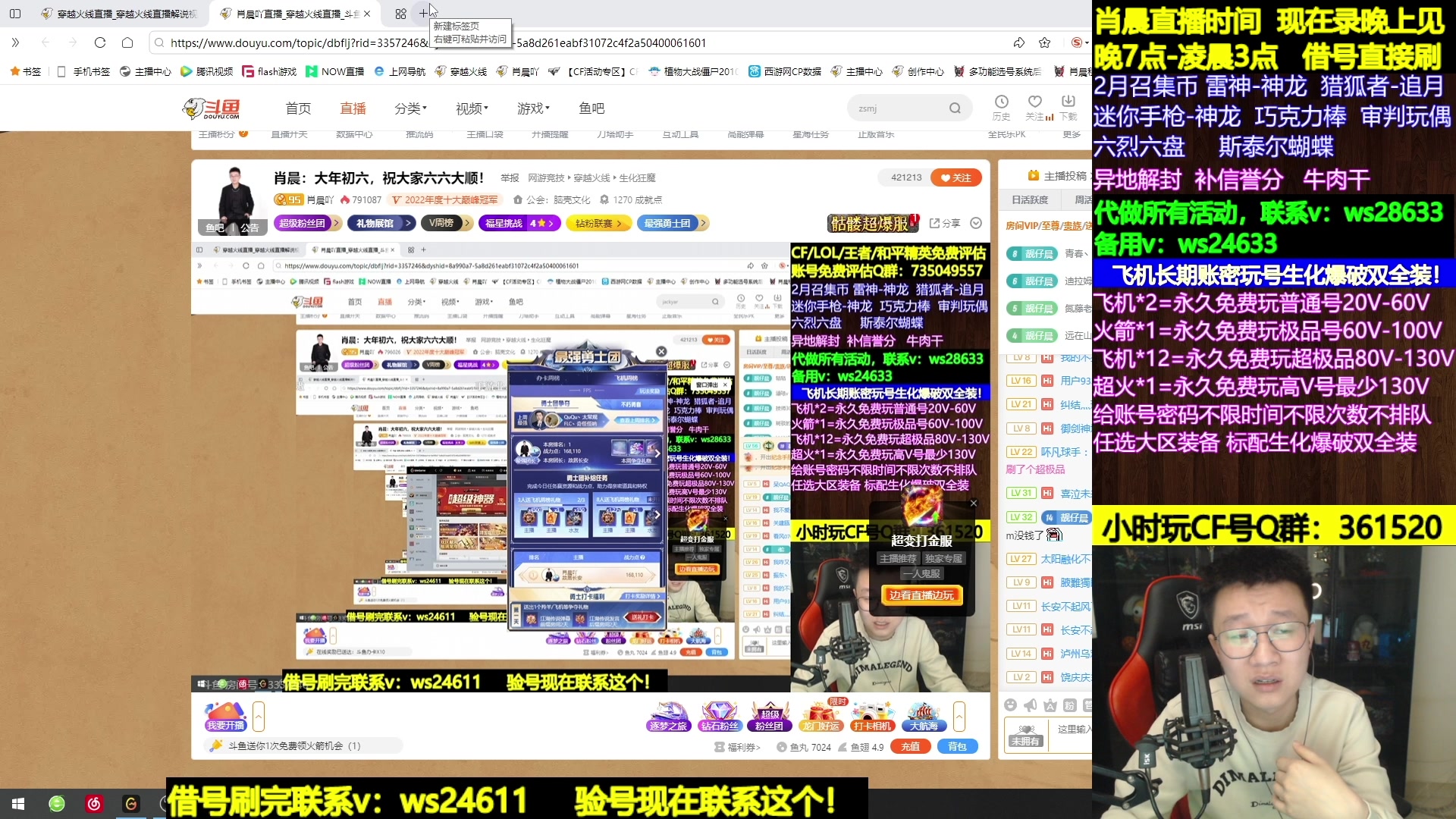Select 直播 in Douyu navigation

(353, 108)
